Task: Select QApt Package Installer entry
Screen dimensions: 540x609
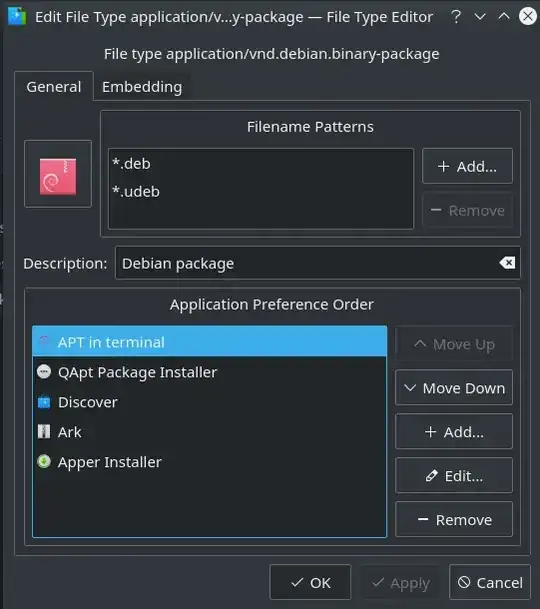Action: point(209,372)
